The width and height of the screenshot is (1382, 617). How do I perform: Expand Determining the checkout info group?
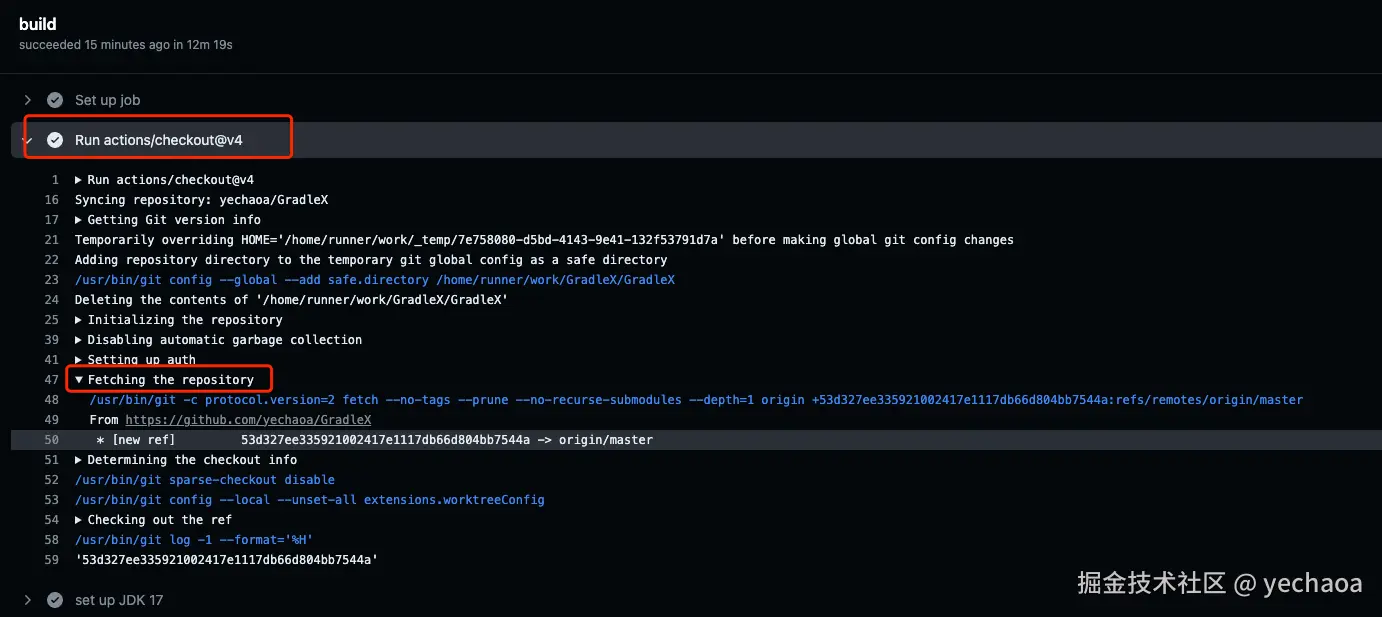click(x=79, y=460)
